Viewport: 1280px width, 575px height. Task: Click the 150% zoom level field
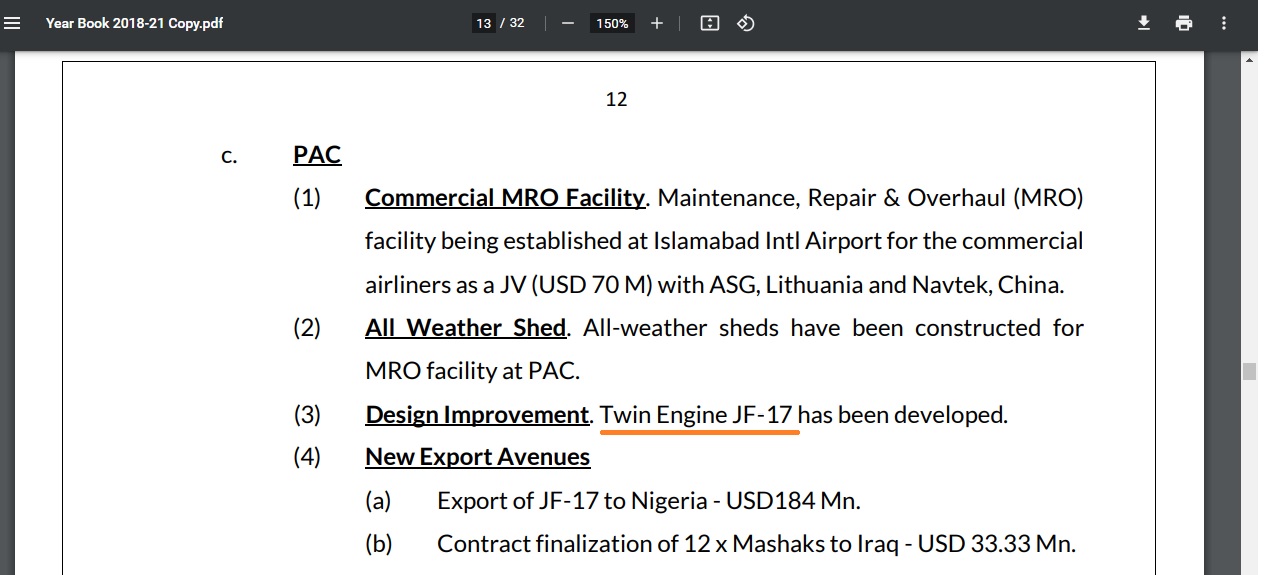tap(612, 23)
